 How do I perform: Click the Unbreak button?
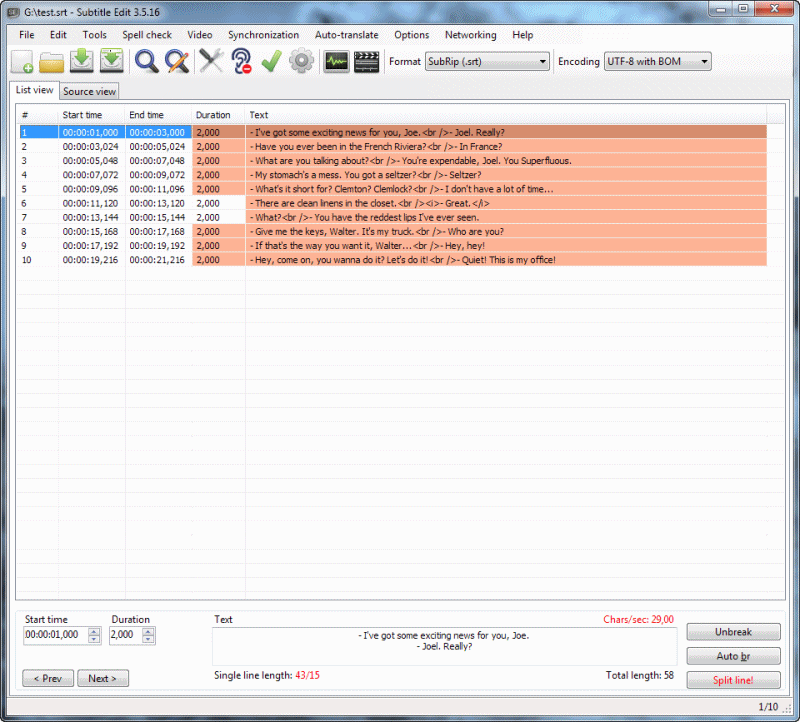point(733,632)
